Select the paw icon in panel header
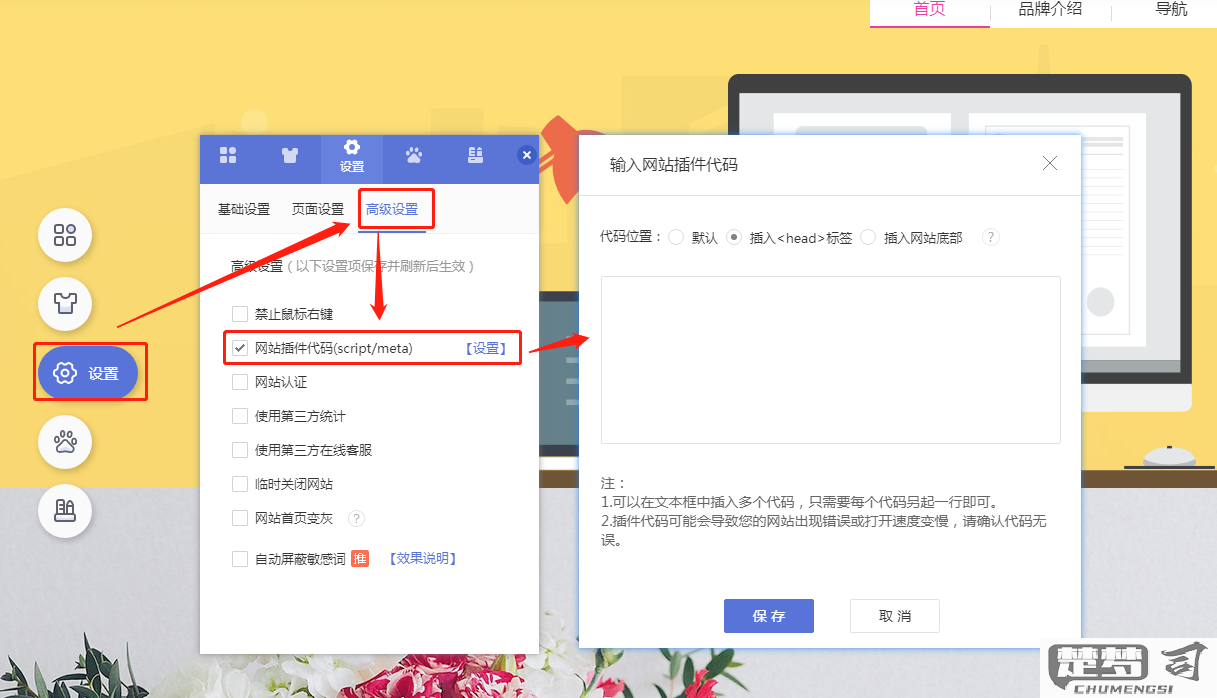Image resolution: width=1217 pixels, height=698 pixels. tap(414, 155)
